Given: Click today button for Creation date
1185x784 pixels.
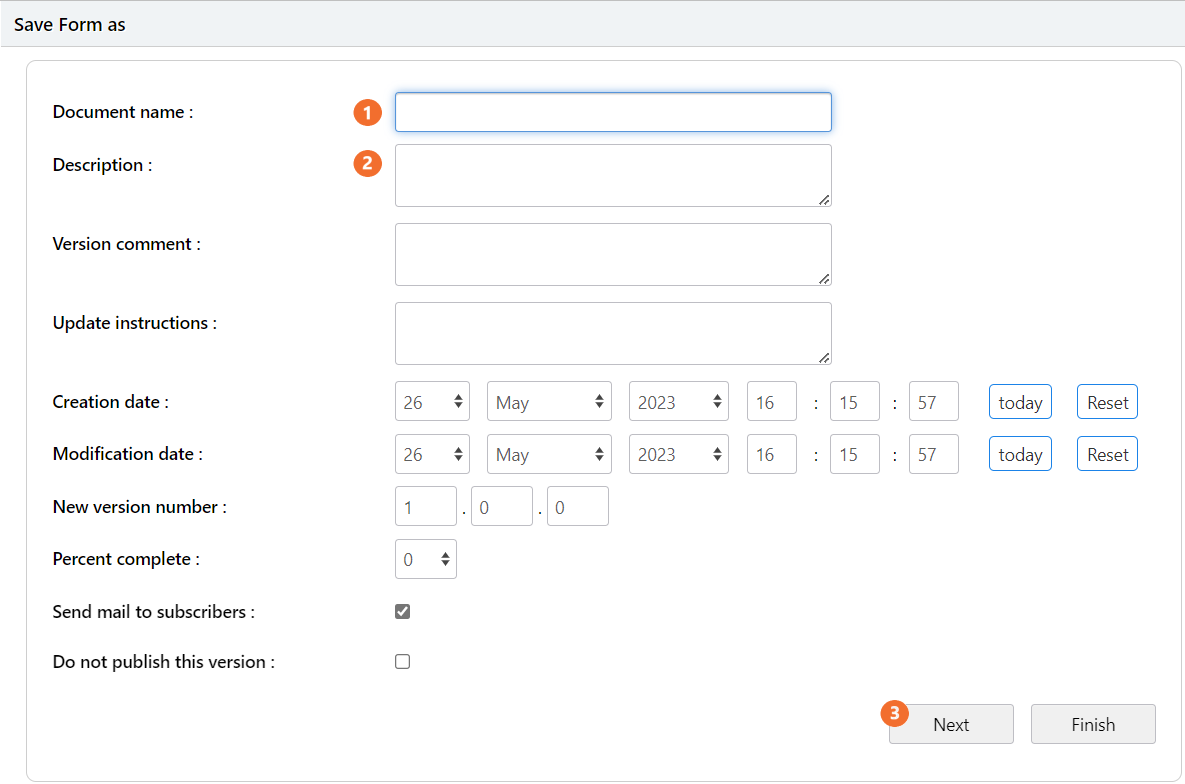Looking at the screenshot, I should [1019, 401].
